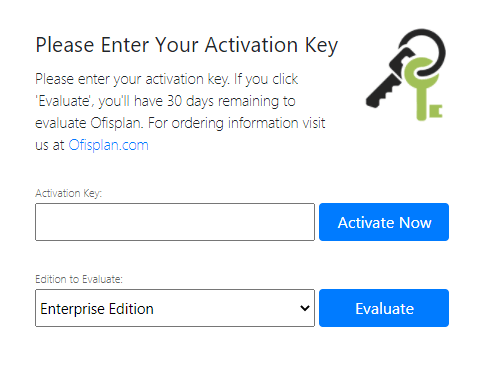Click the Evaluate button
The height and width of the screenshot is (369, 485).
pyautogui.click(x=384, y=308)
